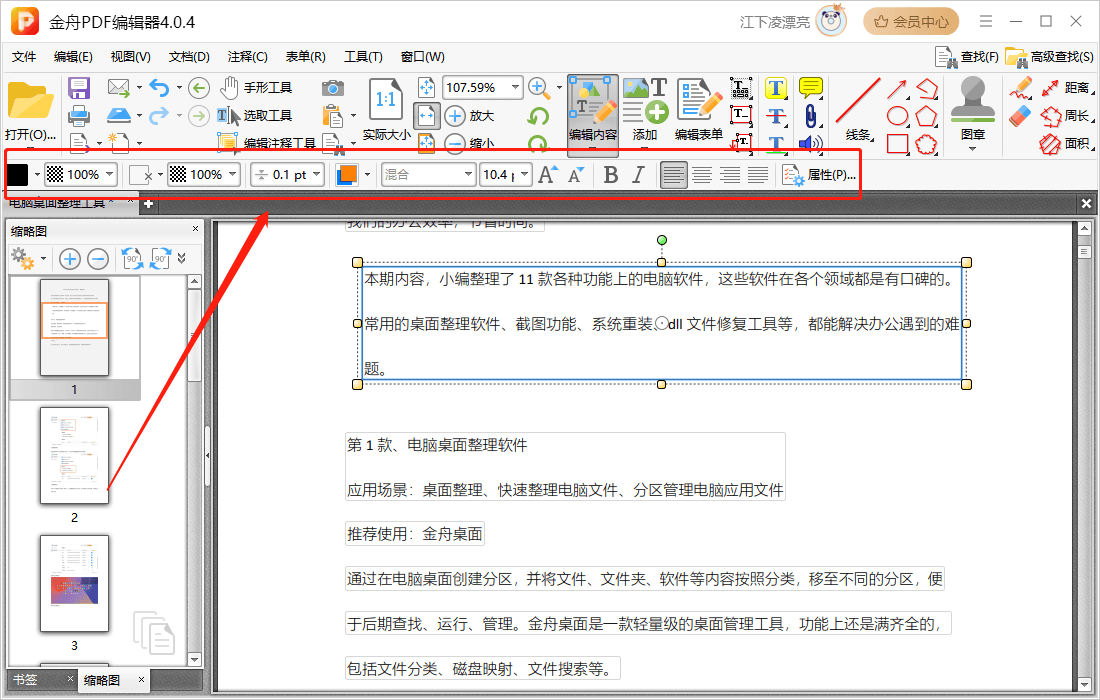The width and height of the screenshot is (1100, 700).
Task: Click the speaker sound annotation tool
Action: click(x=810, y=144)
